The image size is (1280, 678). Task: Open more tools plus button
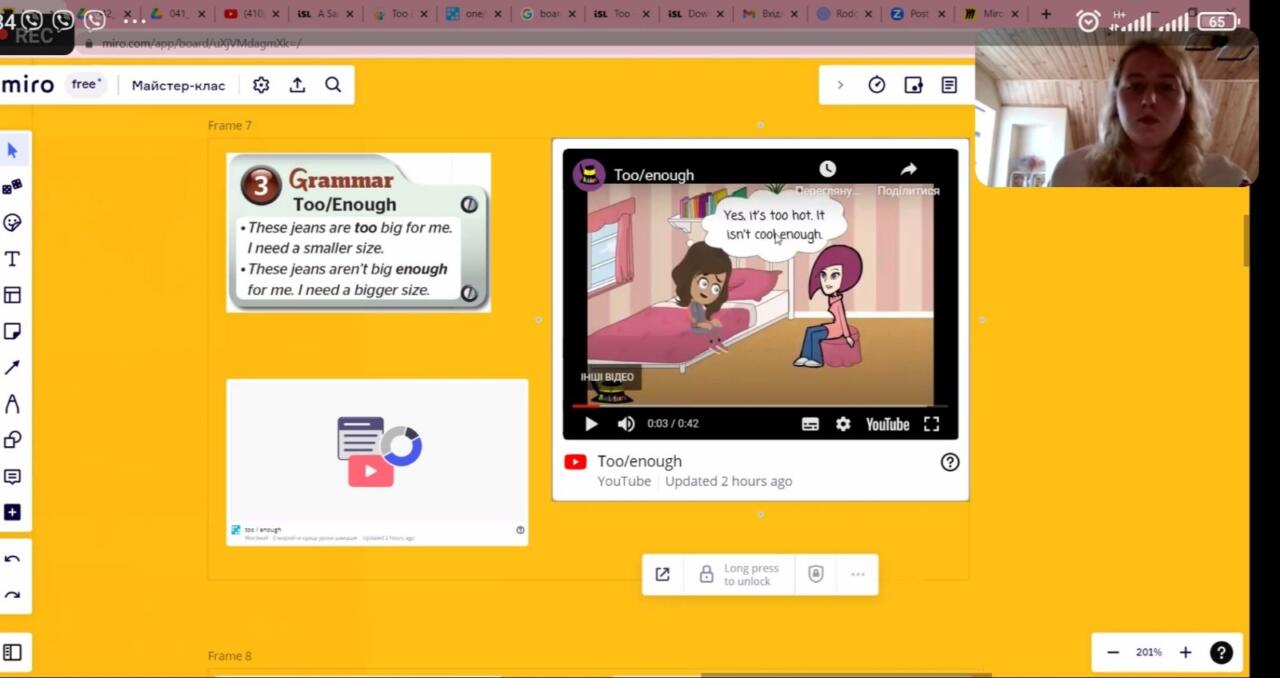[x=13, y=512]
